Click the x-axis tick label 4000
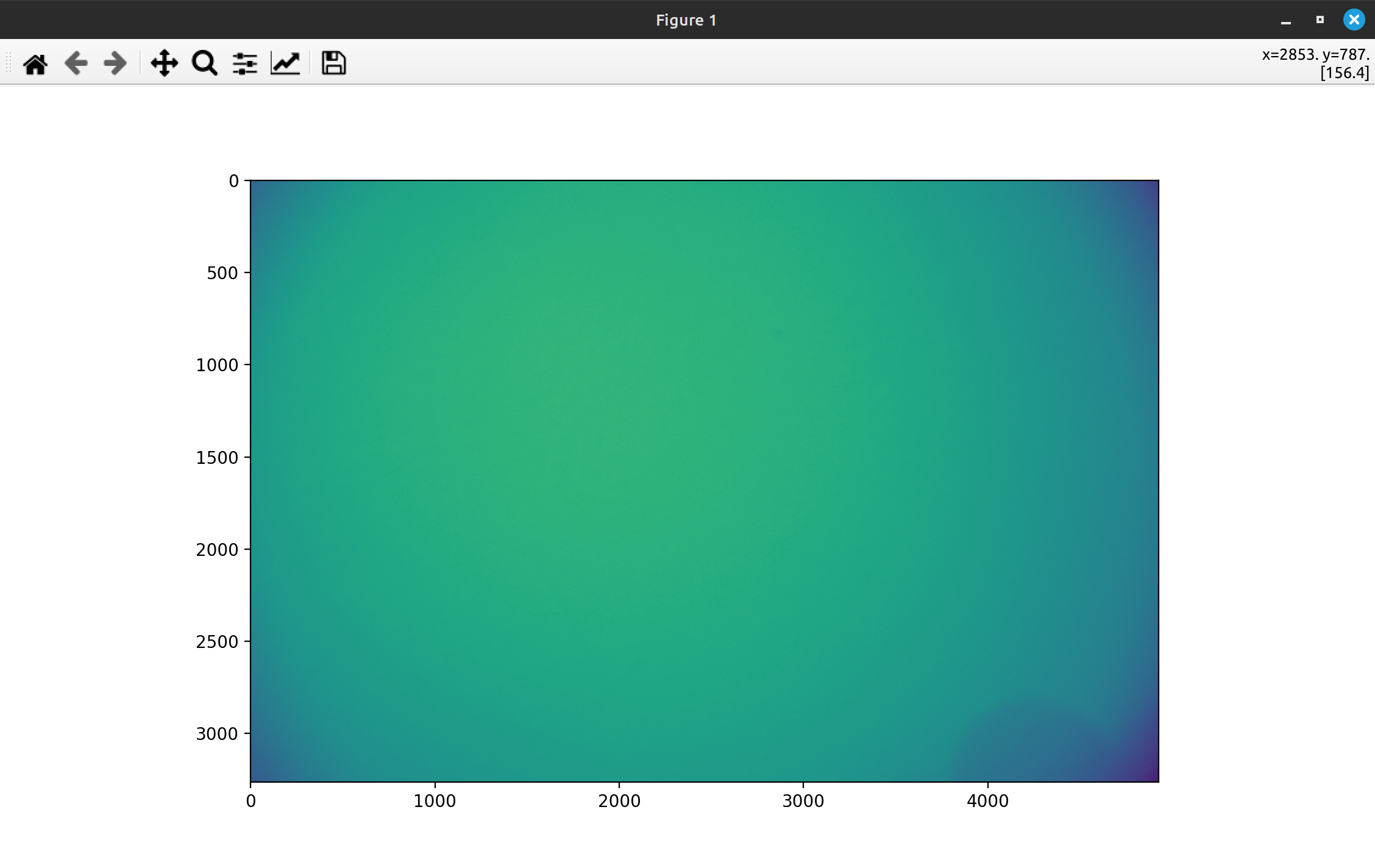This screenshot has width=1375, height=868. point(987,801)
